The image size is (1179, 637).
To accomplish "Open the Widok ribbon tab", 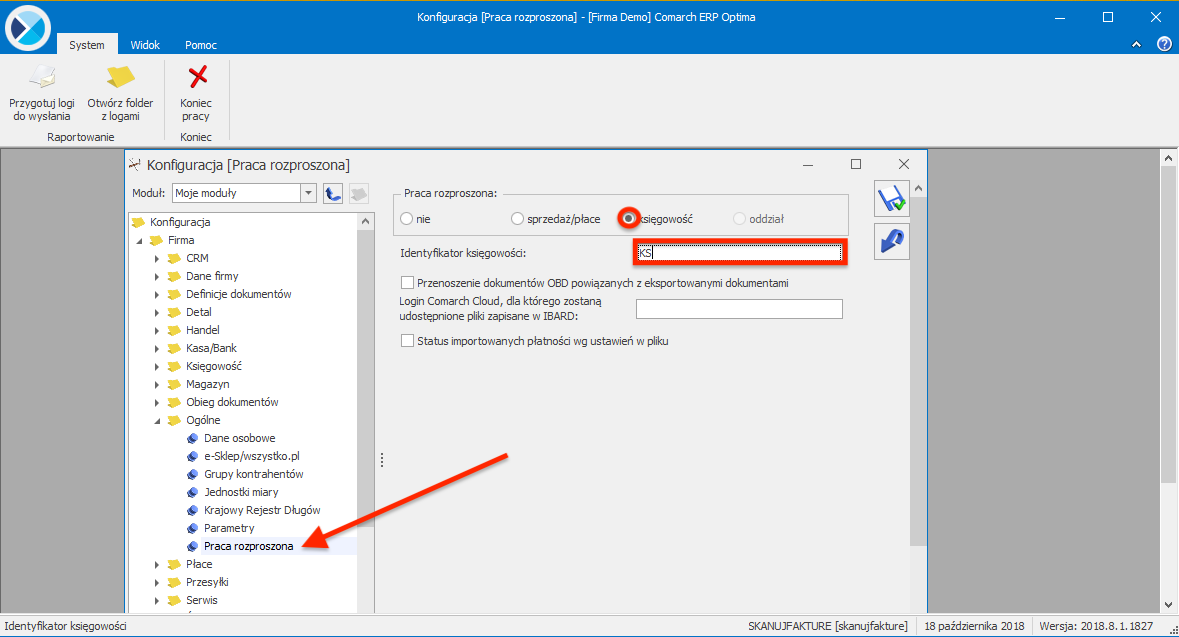I will pos(145,45).
